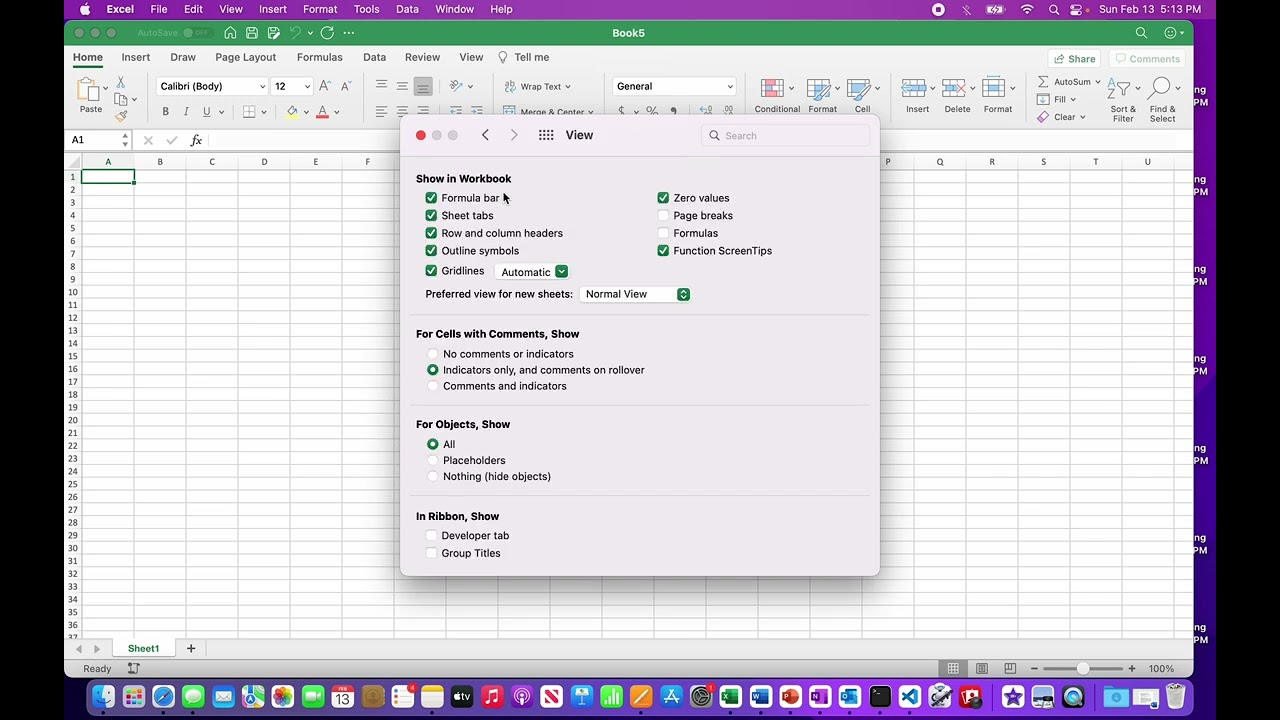Screen dimensions: 1280x720
Task: Open the Page Layout ribbon tab
Action: pyautogui.click(x=245, y=57)
